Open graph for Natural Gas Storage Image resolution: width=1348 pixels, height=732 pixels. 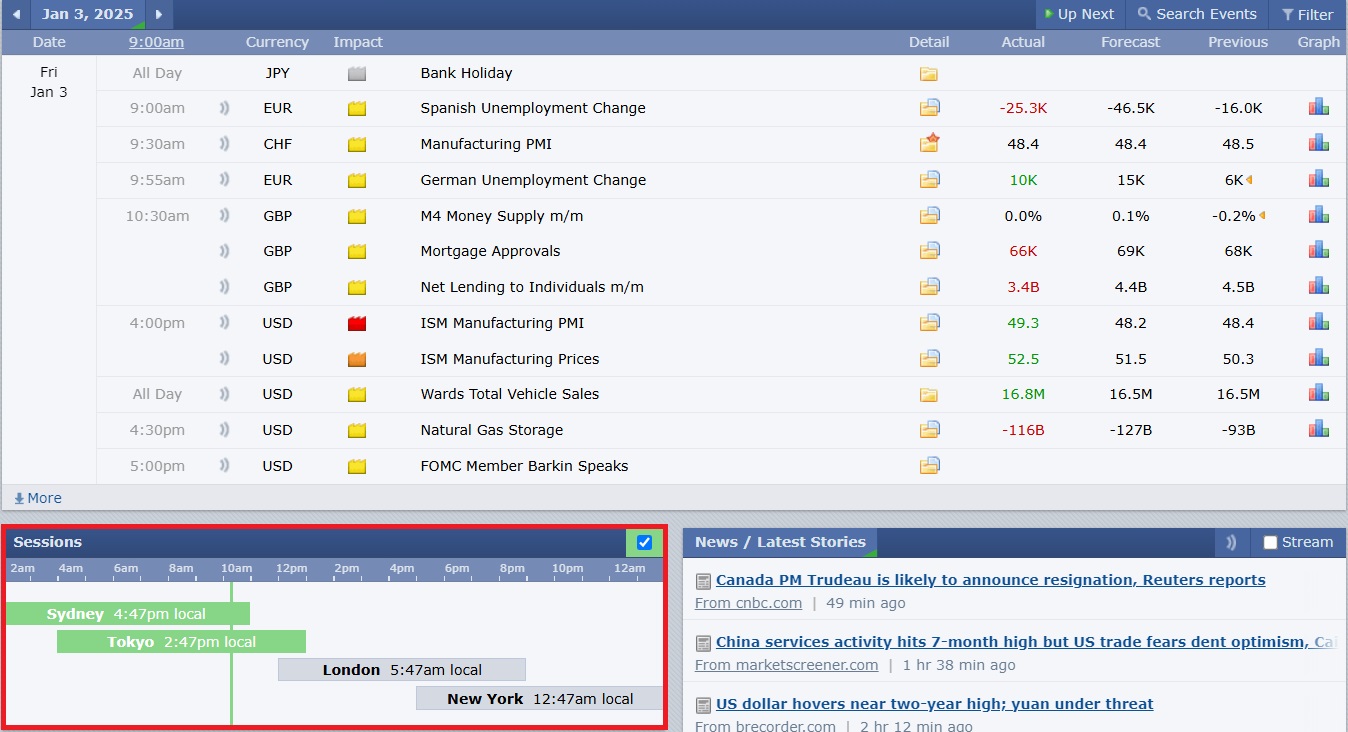(1319, 429)
